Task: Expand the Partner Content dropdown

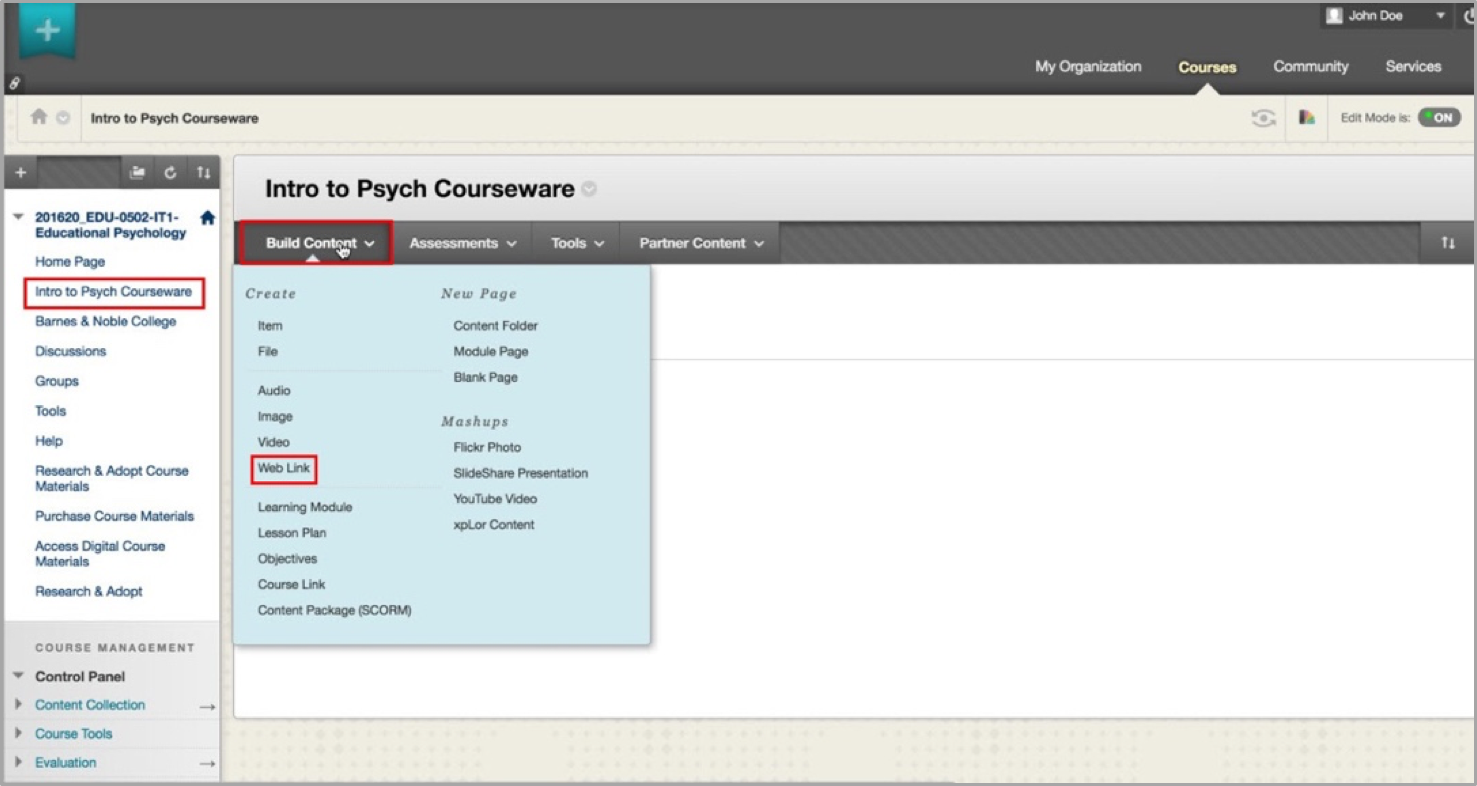Action: click(x=701, y=243)
